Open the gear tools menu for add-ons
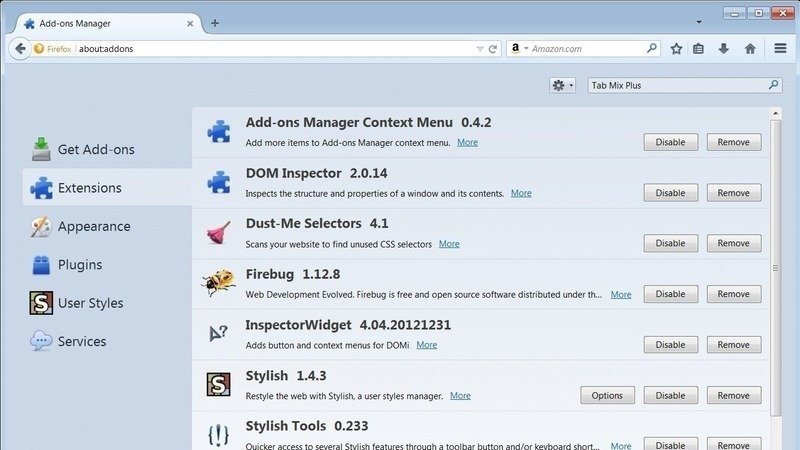 (x=563, y=85)
